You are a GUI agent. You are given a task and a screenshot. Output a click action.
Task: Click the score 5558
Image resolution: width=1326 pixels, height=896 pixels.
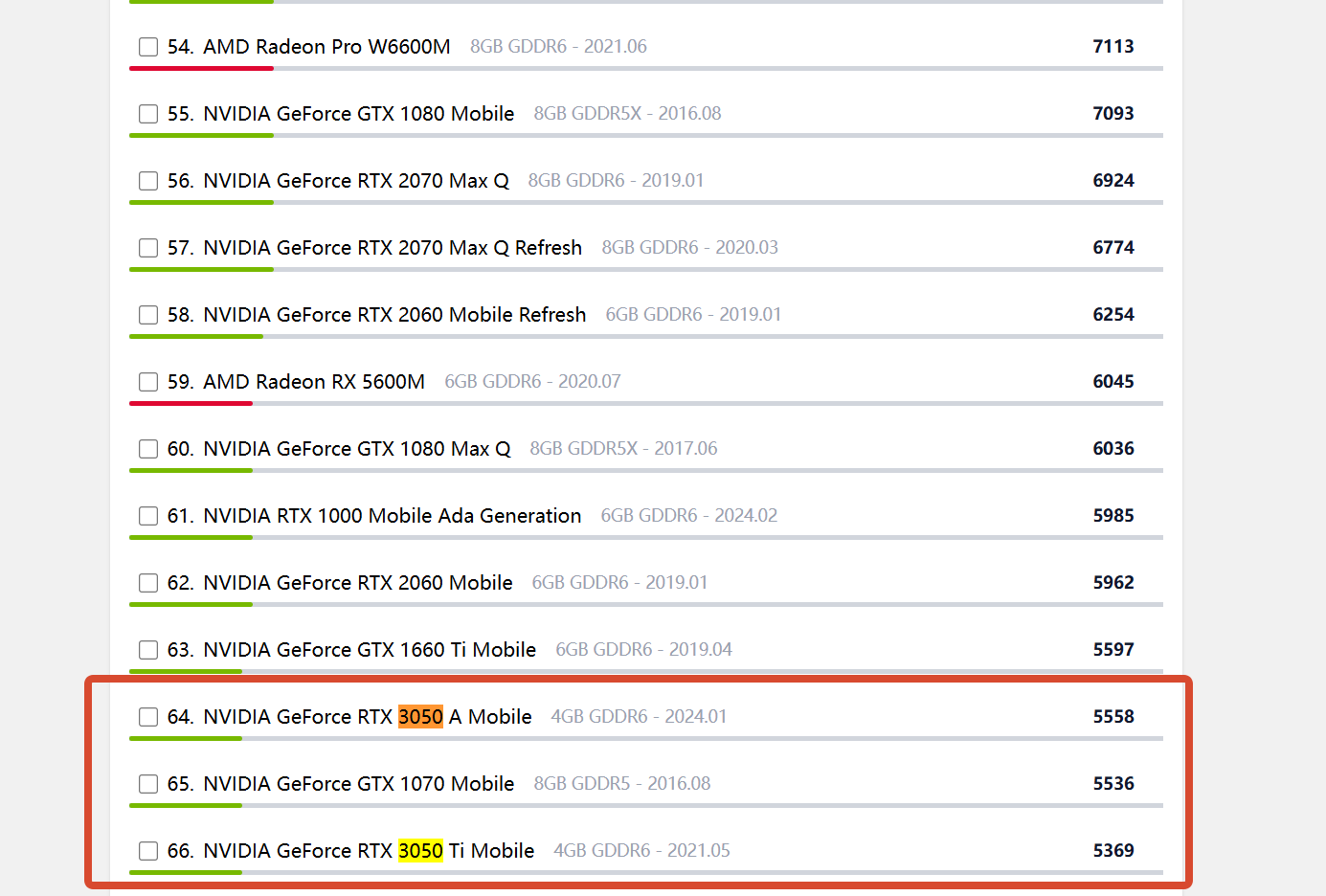pyautogui.click(x=1113, y=717)
